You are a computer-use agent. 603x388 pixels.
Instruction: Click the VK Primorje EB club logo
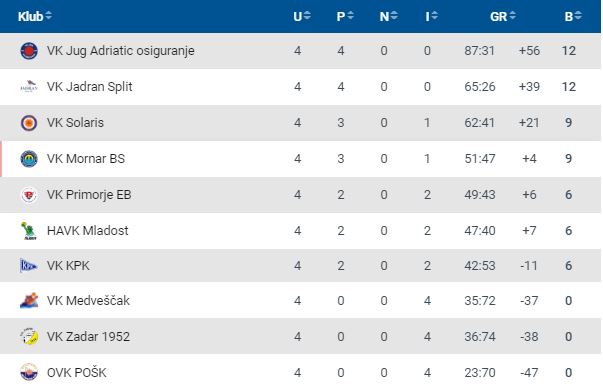(x=29, y=195)
